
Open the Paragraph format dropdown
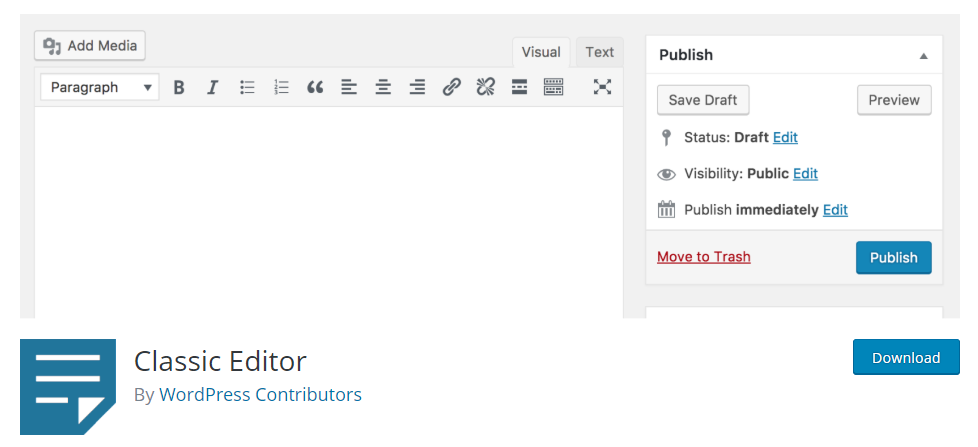[x=100, y=88]
